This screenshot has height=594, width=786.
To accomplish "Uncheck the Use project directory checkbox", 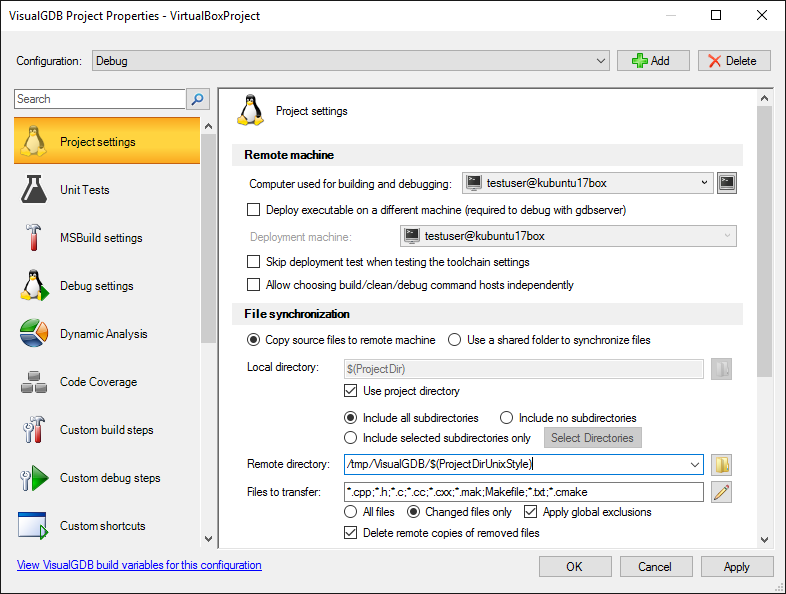I will 351,391.
